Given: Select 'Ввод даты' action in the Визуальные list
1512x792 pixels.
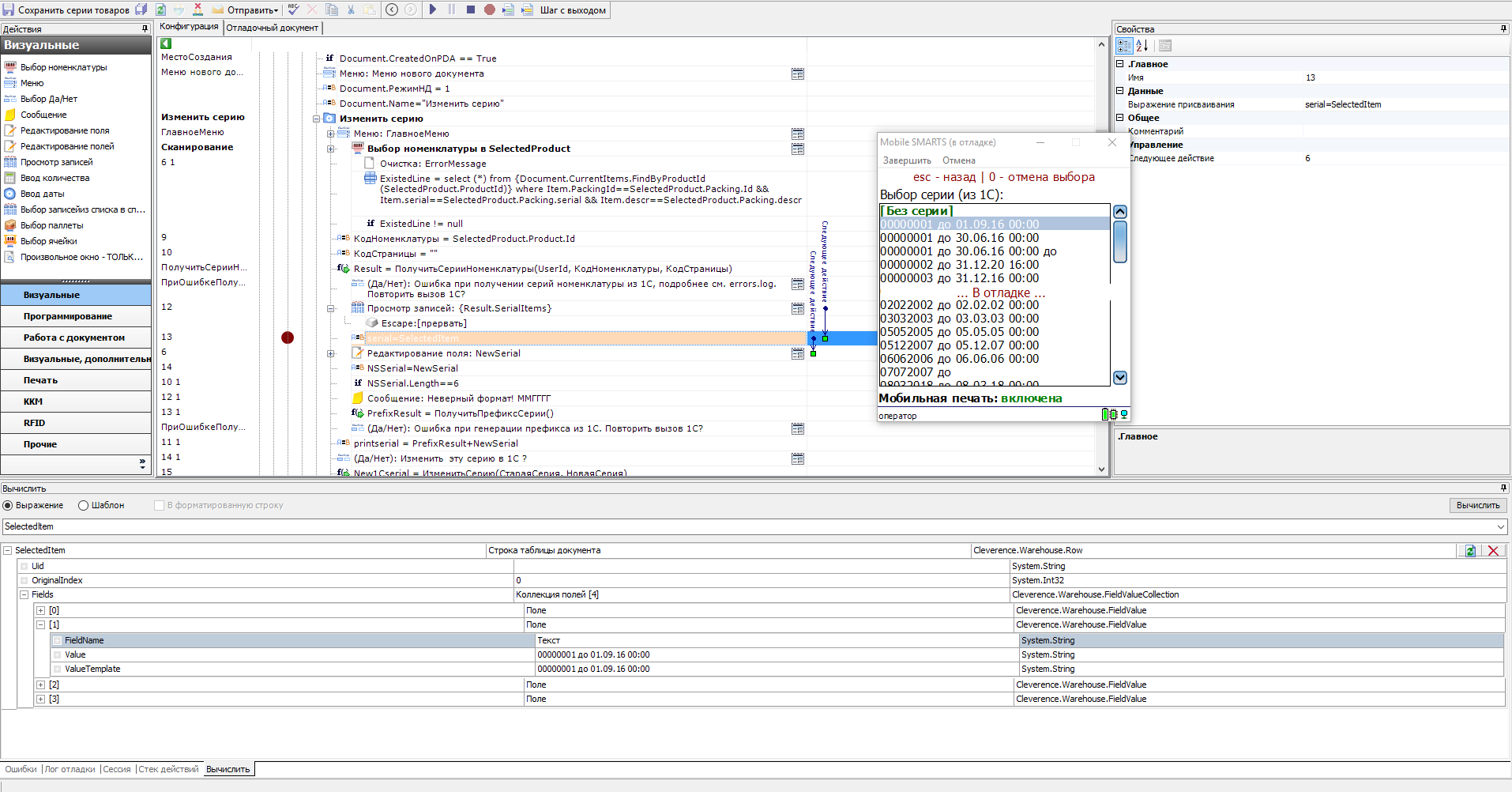Looking at the screenshot, I should 43,194.
